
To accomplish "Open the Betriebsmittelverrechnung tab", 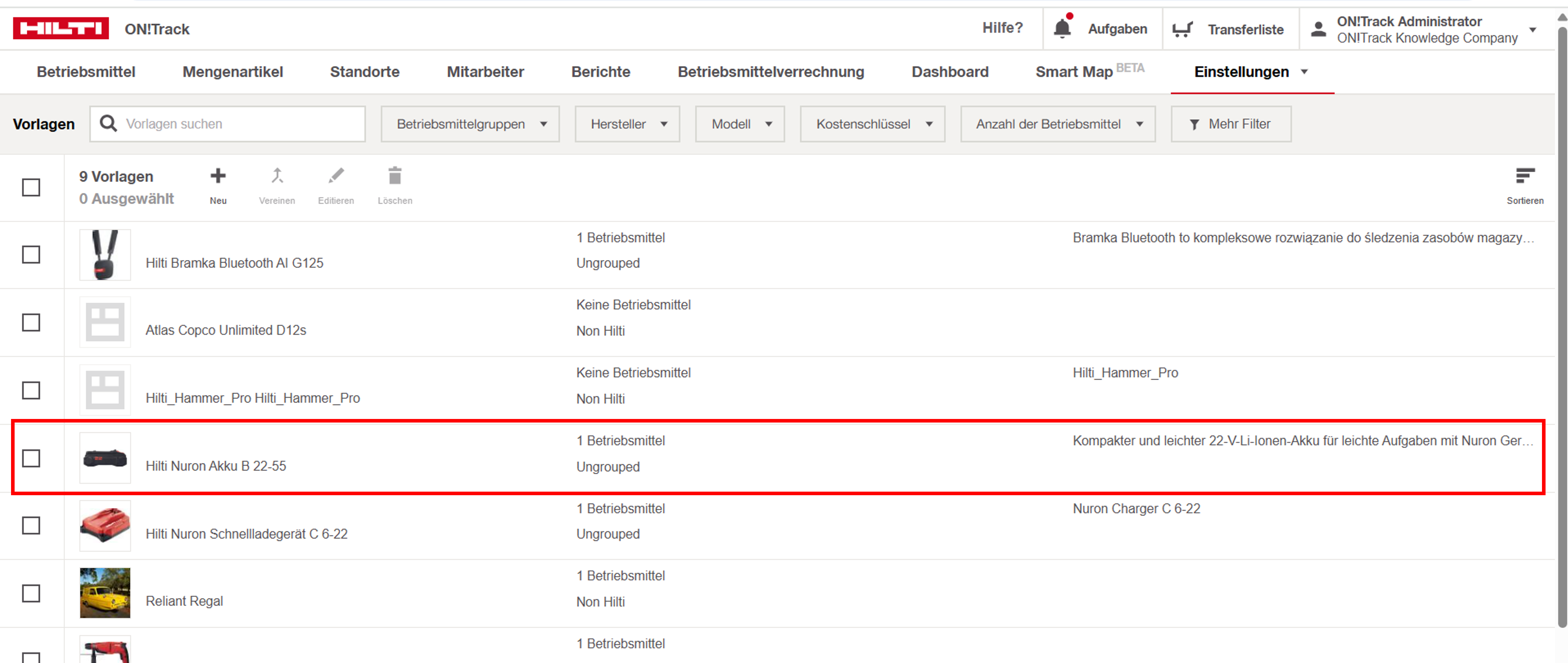I will pyautogui.click(x=770, y=72).
